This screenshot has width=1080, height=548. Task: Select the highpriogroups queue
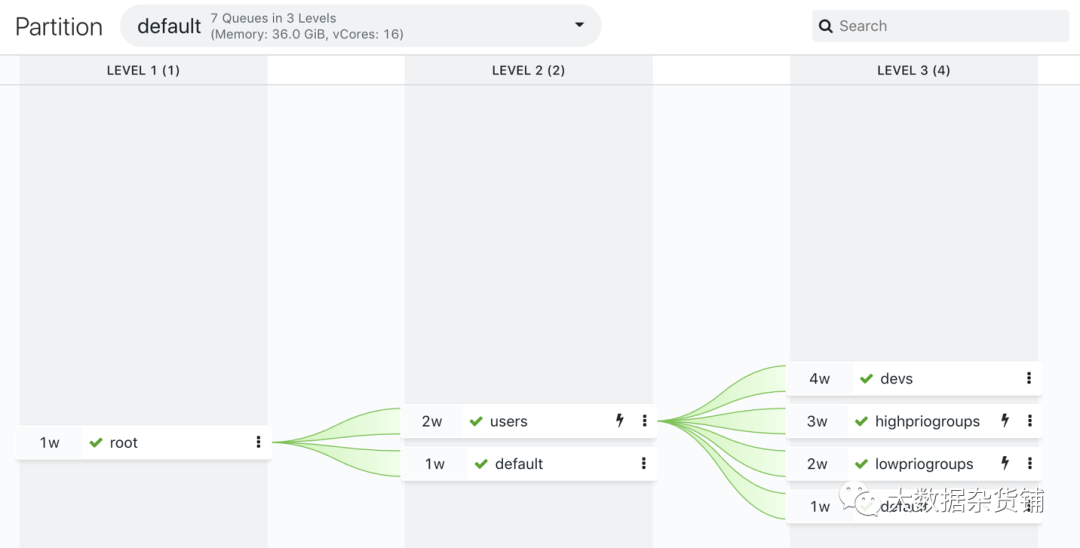tap(927, 421)
